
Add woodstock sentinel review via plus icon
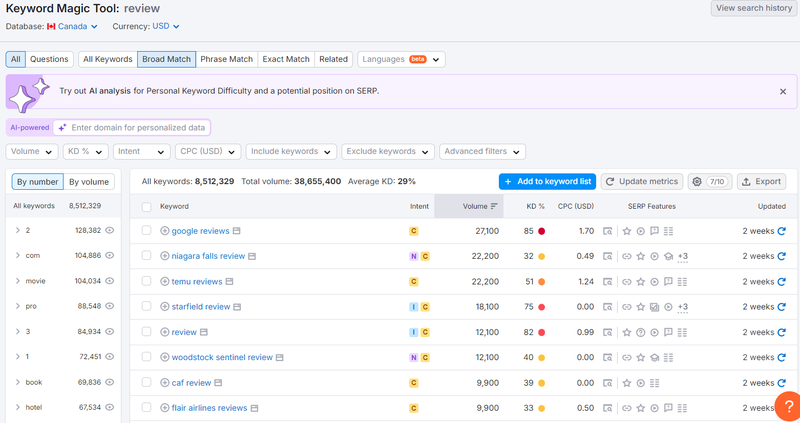coord(164,357)
